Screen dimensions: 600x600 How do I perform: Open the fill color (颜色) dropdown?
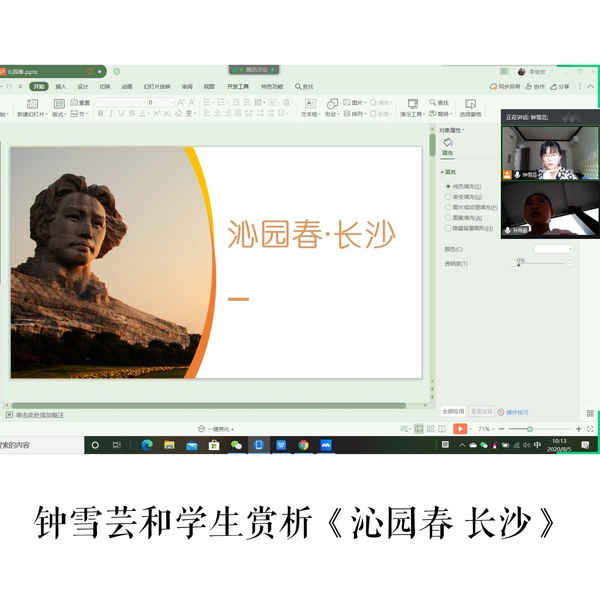[553, 248]
